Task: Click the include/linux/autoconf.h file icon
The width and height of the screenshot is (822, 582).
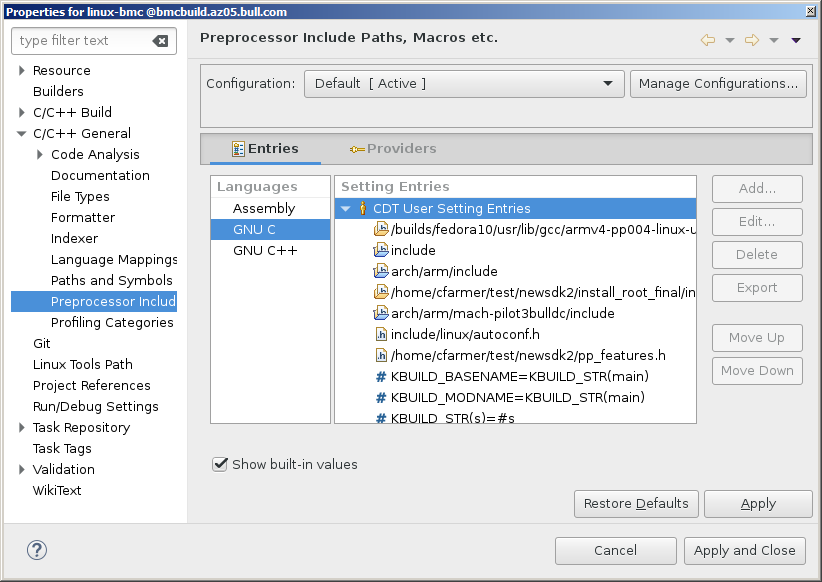Action: 381,334
